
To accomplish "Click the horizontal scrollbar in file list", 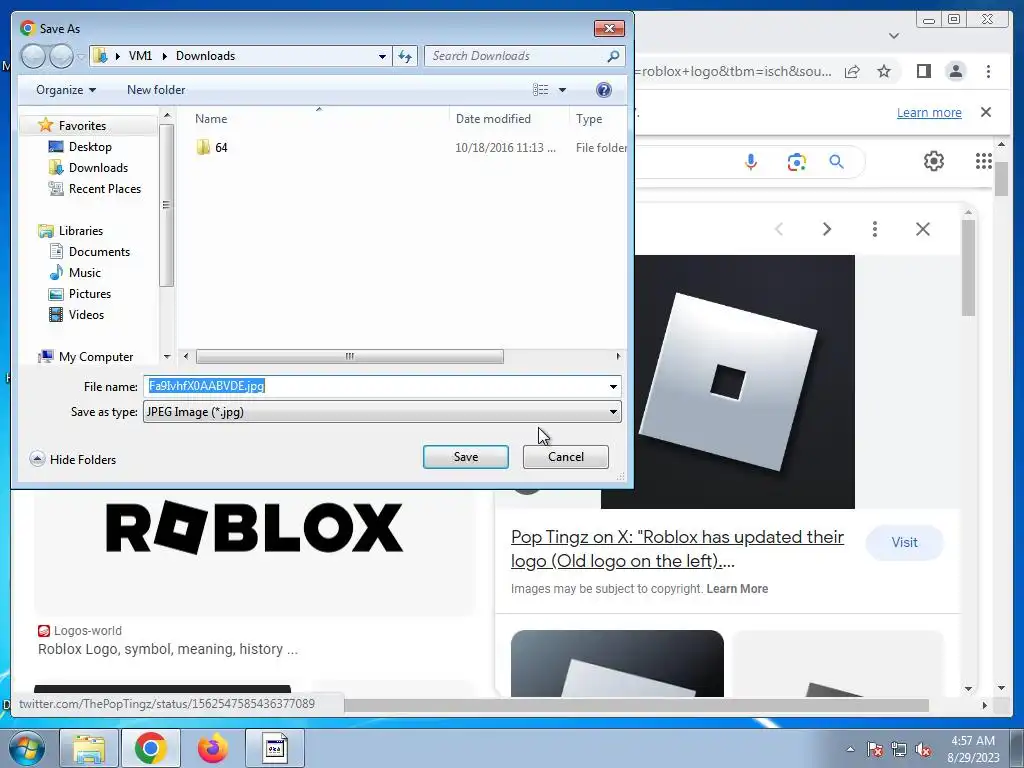I will 349,357.
